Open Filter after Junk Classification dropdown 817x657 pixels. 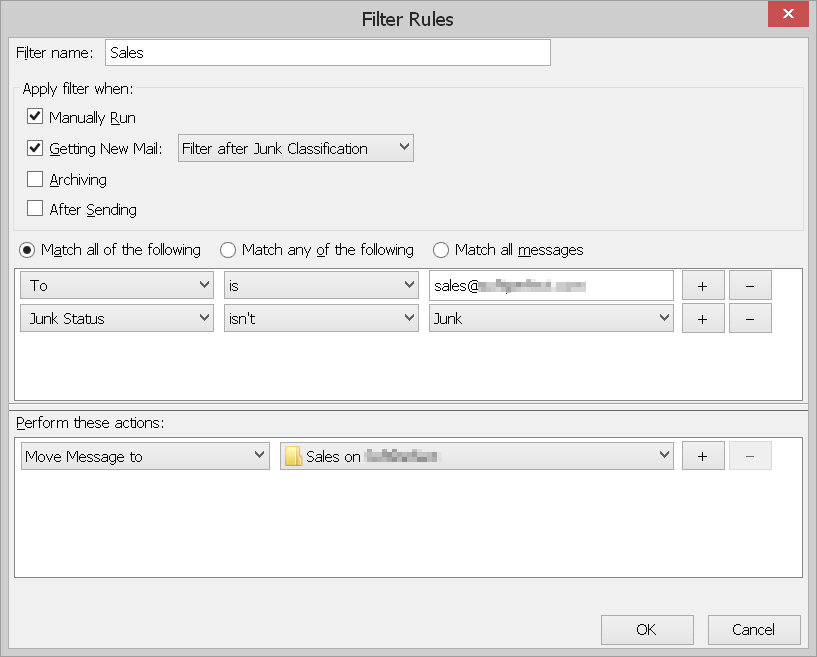(295, 148)
